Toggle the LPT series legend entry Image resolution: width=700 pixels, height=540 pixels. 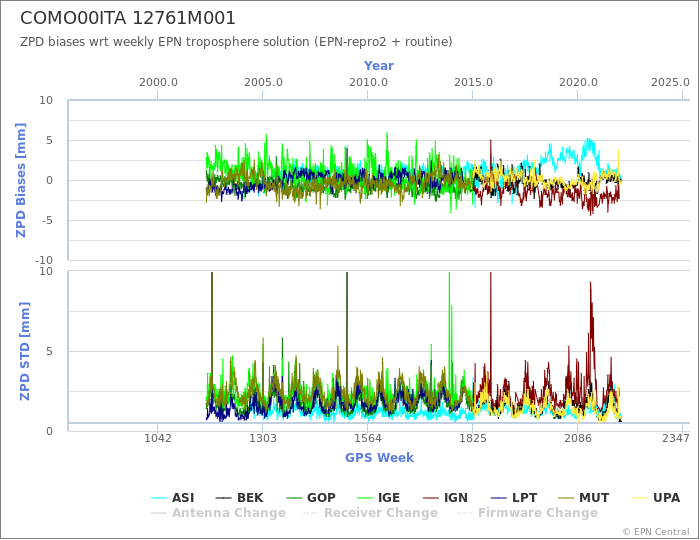pyautogui.click(x=513, y=498)
